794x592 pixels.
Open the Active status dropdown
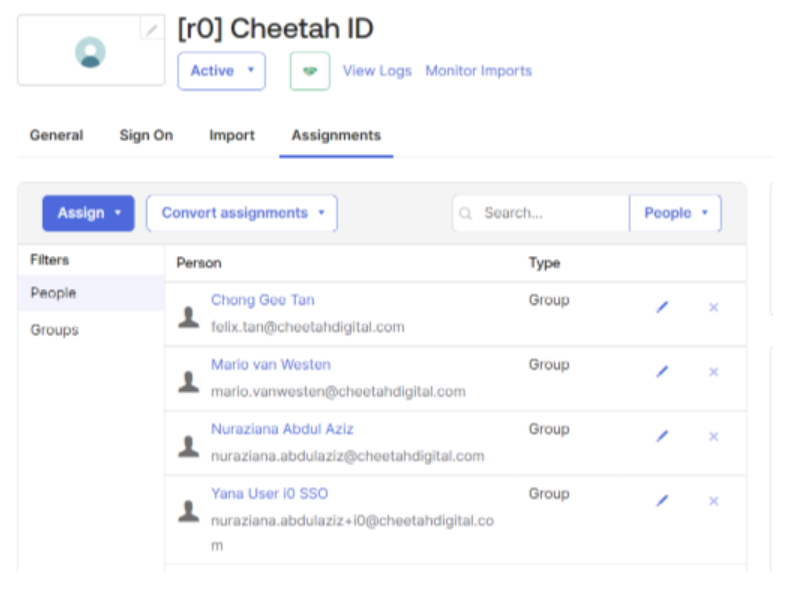coord(221,71)
